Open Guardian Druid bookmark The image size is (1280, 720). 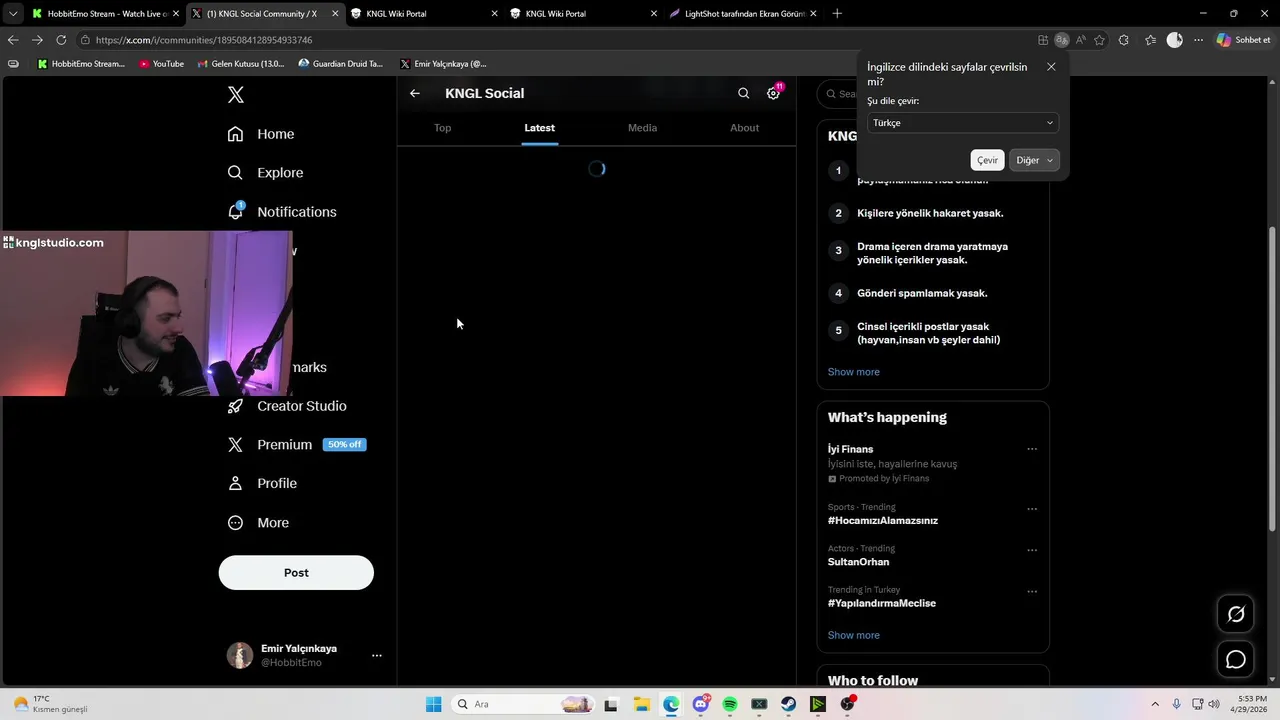click(341, 64)
